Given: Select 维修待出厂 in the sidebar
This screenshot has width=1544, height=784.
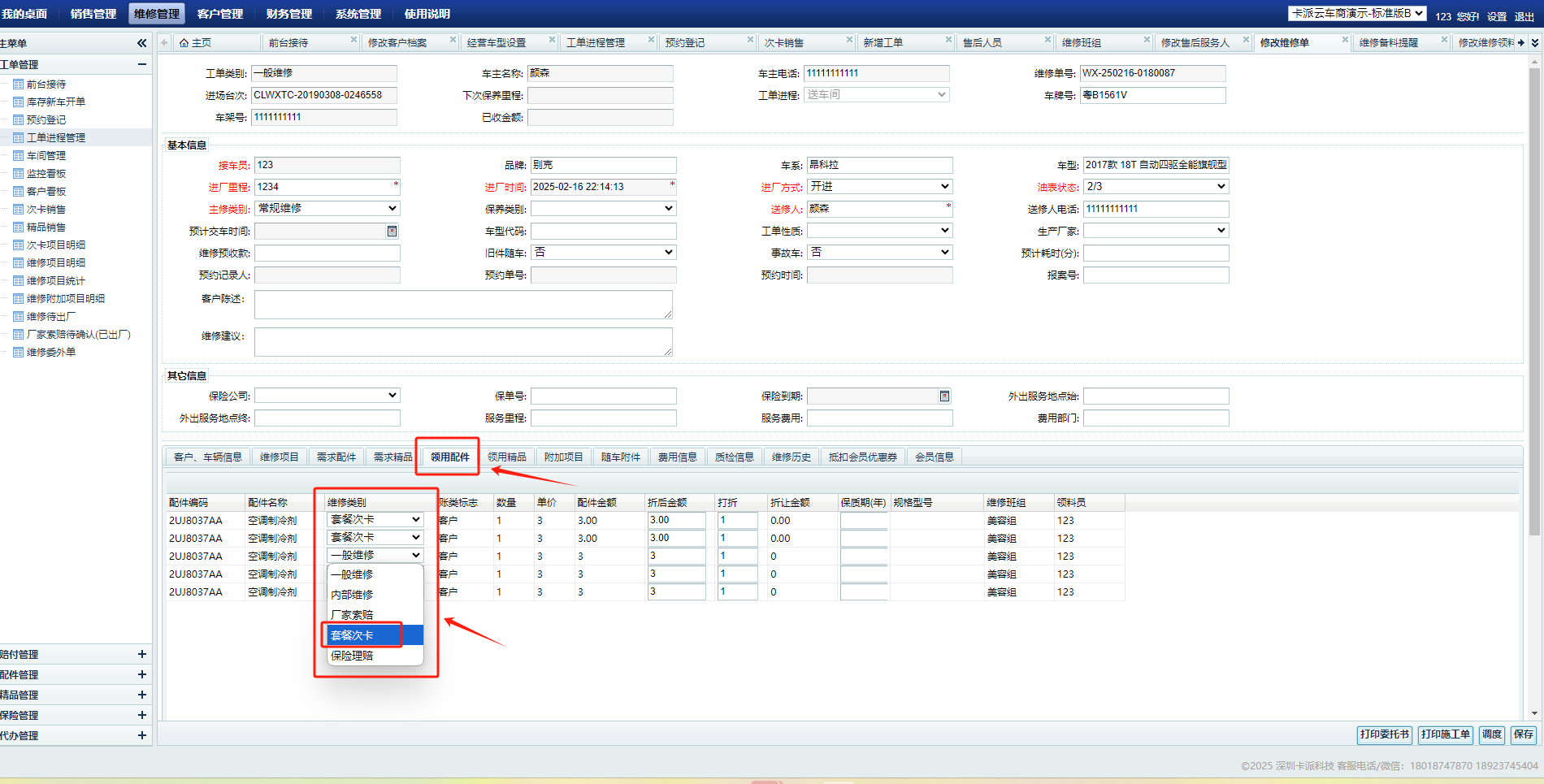Looking at the screenshot, I should (x=51, y=317).
